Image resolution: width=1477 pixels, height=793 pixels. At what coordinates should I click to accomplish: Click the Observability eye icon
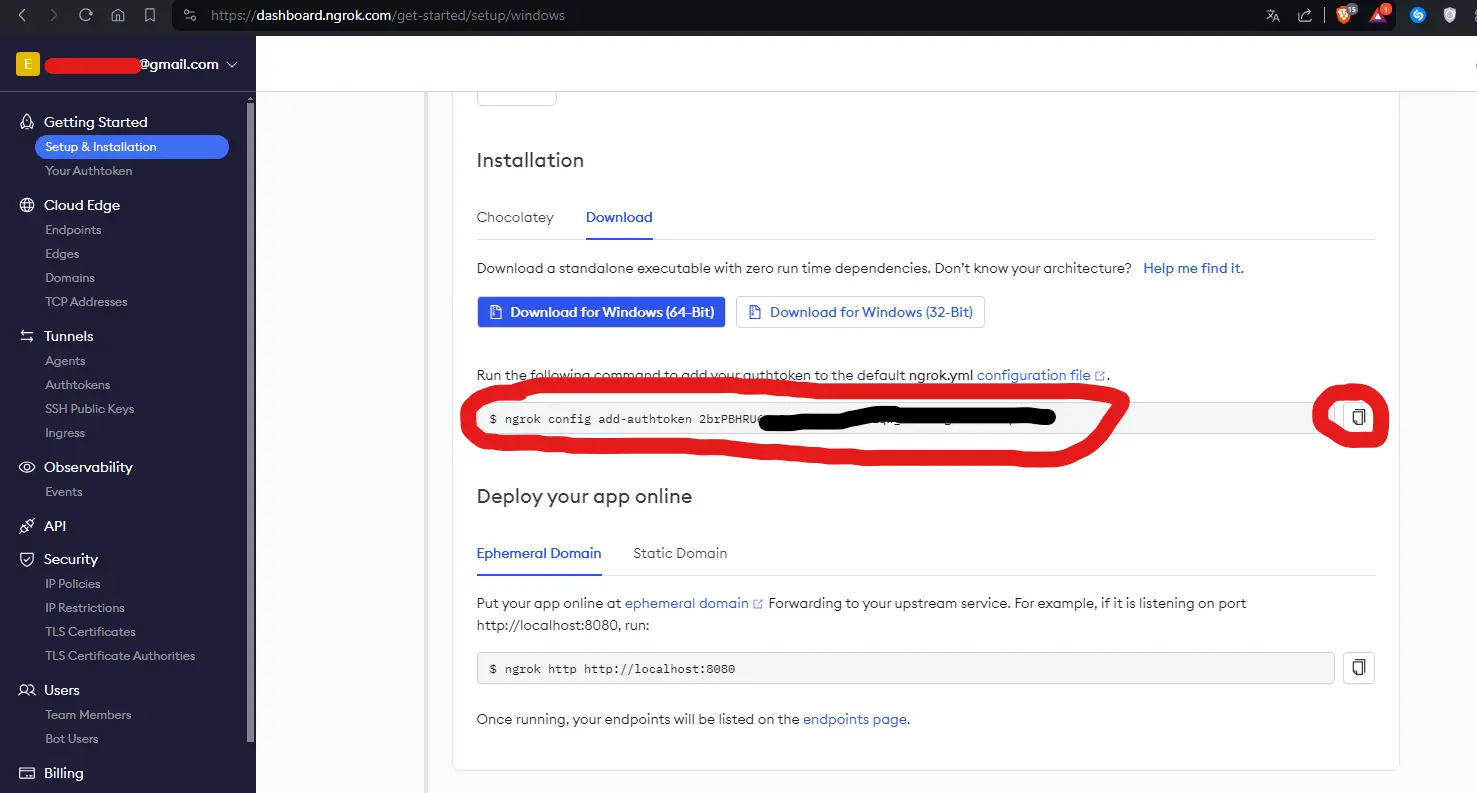tap(27, 467)
